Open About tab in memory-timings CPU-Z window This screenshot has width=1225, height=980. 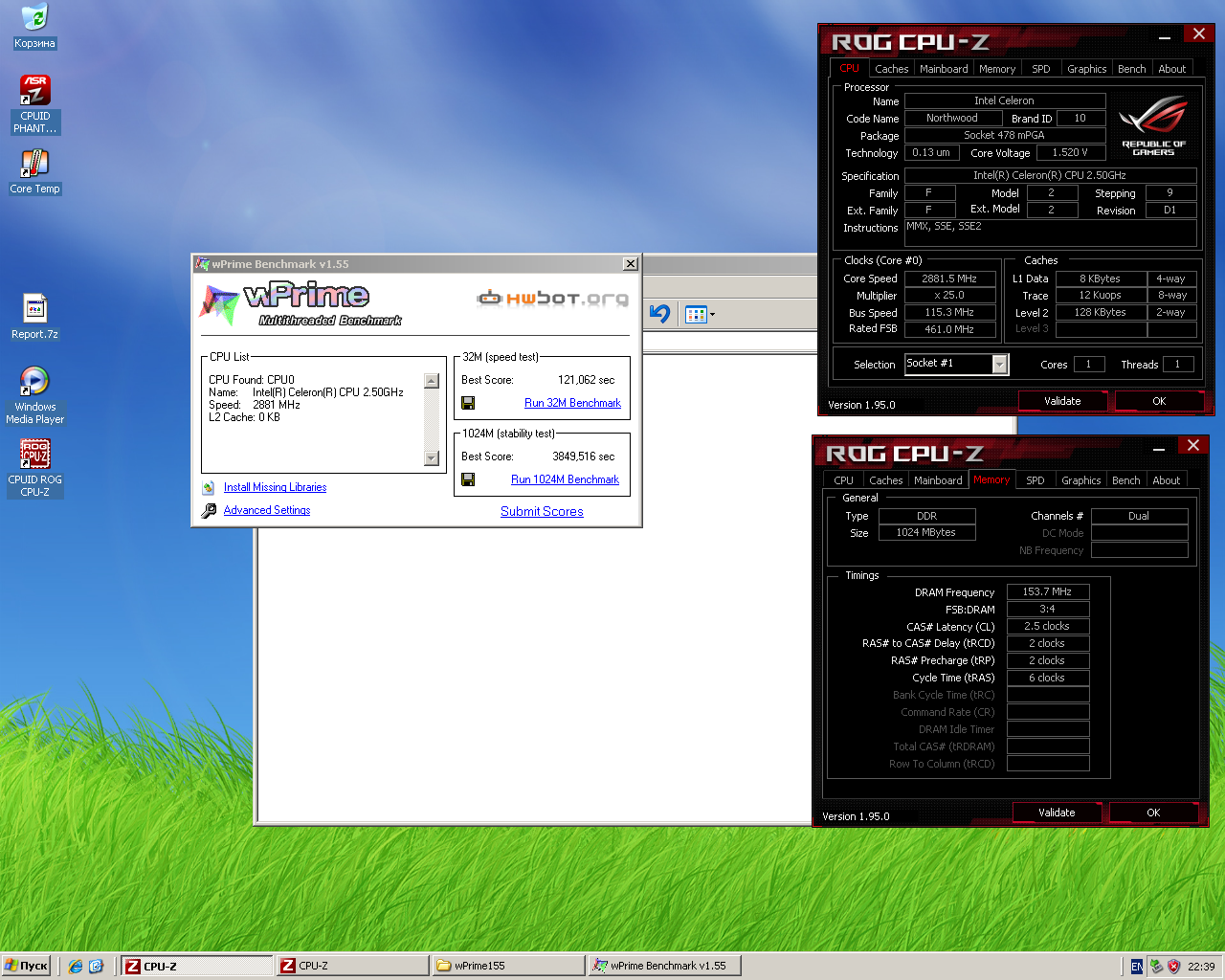tap(1167, 480)
